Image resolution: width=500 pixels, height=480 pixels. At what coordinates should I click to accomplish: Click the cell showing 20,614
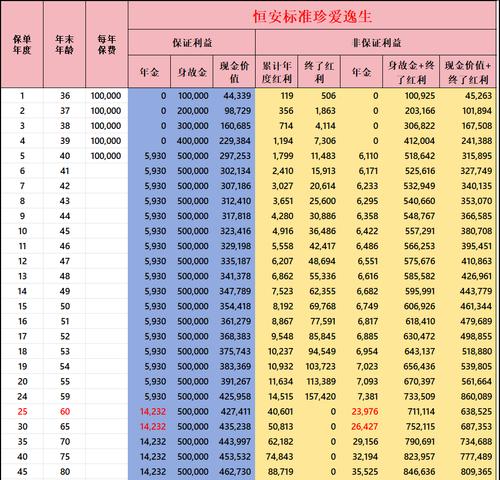point(322,186)
